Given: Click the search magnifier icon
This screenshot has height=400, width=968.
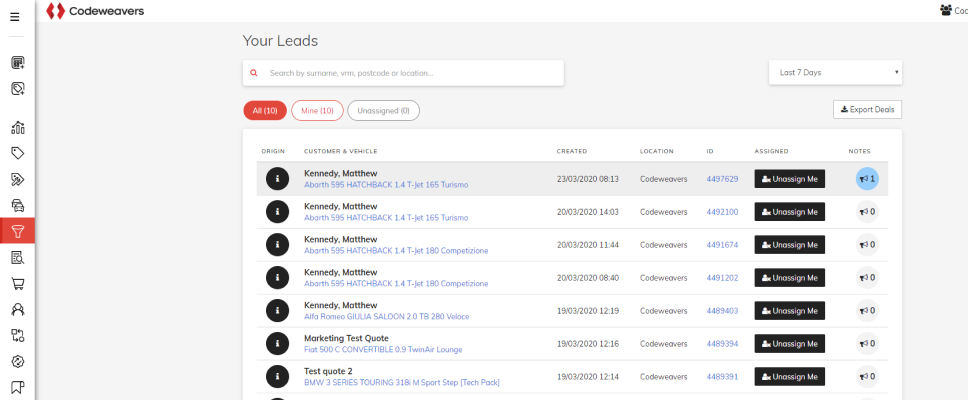Looking at the screenshot, I should click(x=253, y=73).
